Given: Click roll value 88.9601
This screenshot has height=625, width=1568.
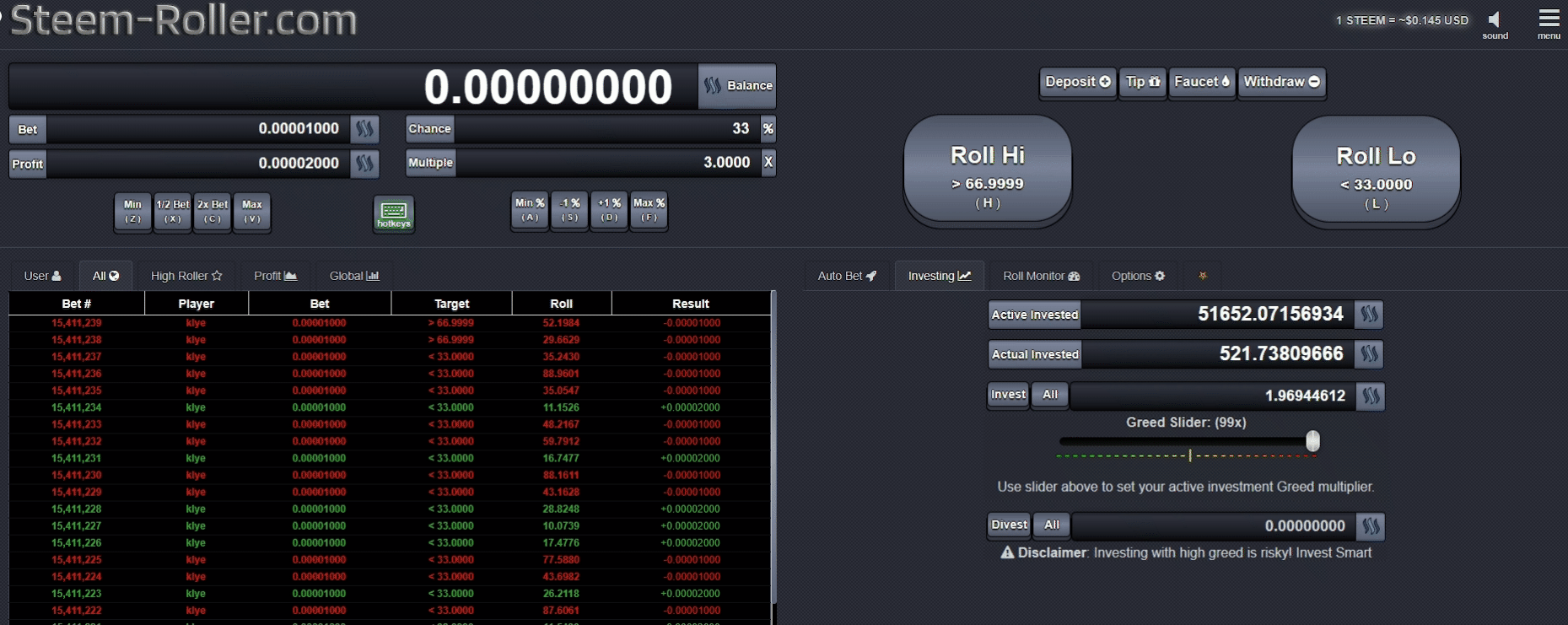Looking at the screenshot, I should pyautogui.click(x=561, y=374).
